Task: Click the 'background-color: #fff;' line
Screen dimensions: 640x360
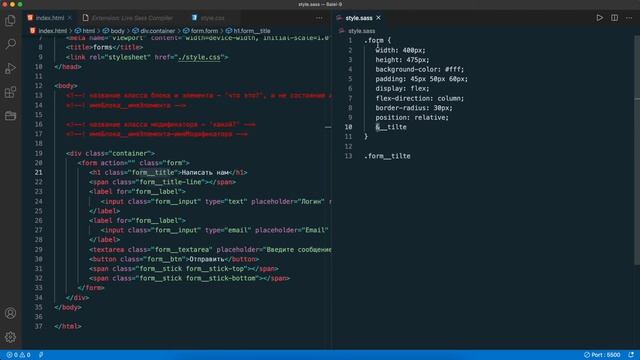Action: pyautogui.click(x=420, y=69)
